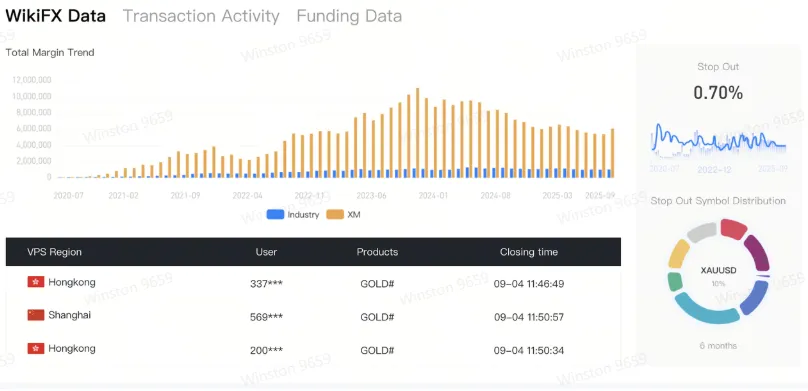Select the green donut chart segment
The height and width of the screenshot is (391, 808).
click(x=675, y=282)
